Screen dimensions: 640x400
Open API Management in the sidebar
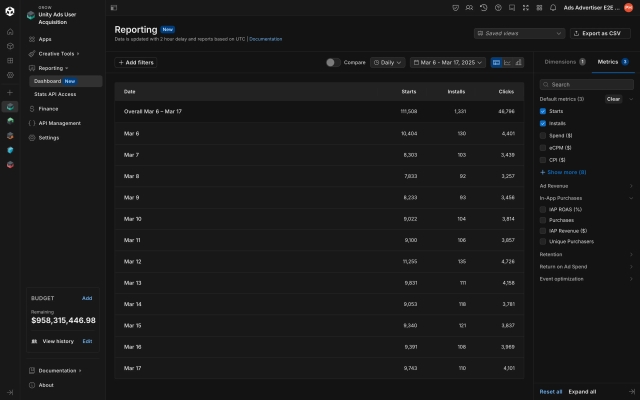pyautogui.click(x=60, y=123)
